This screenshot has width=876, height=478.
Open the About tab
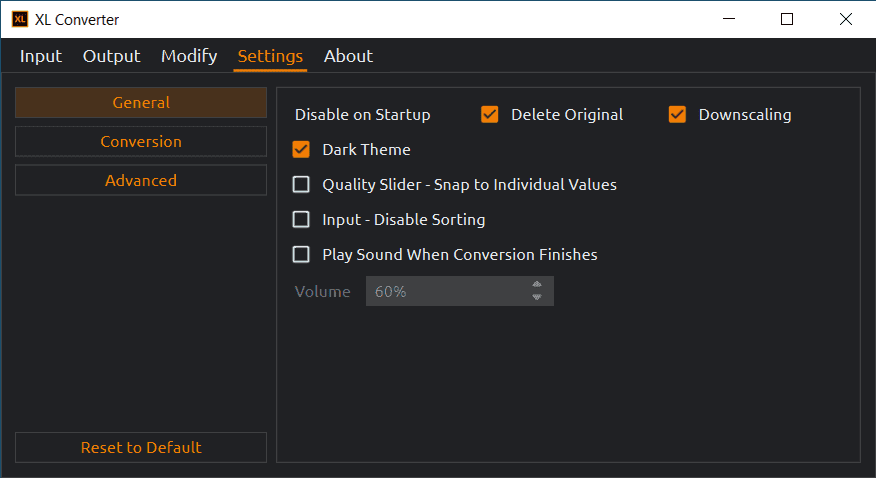[x=348, y=56]
